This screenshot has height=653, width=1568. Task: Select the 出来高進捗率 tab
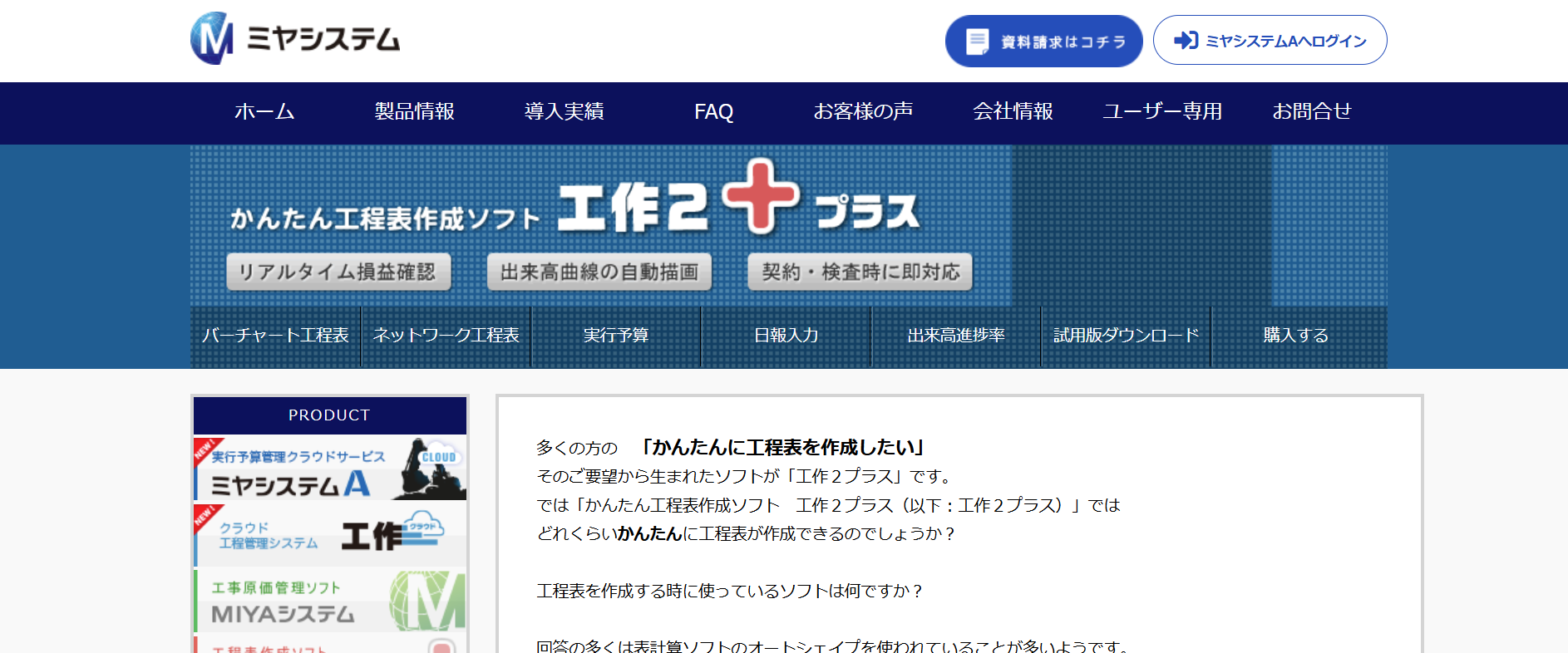(x=956, y=336)
